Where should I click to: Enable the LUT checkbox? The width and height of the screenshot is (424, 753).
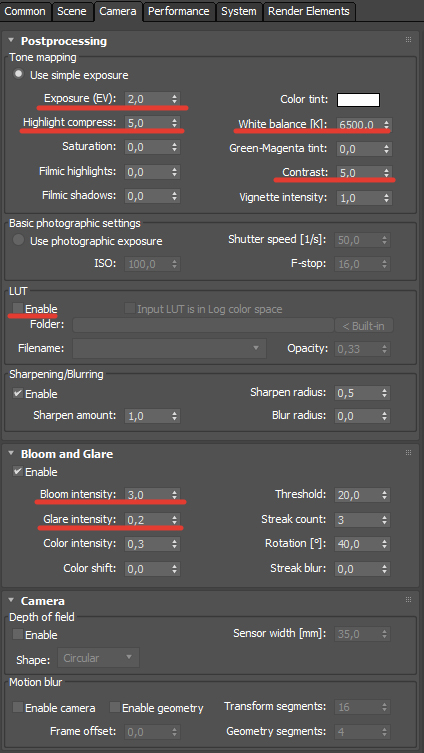pyautogui.click(x=18, y=308)
